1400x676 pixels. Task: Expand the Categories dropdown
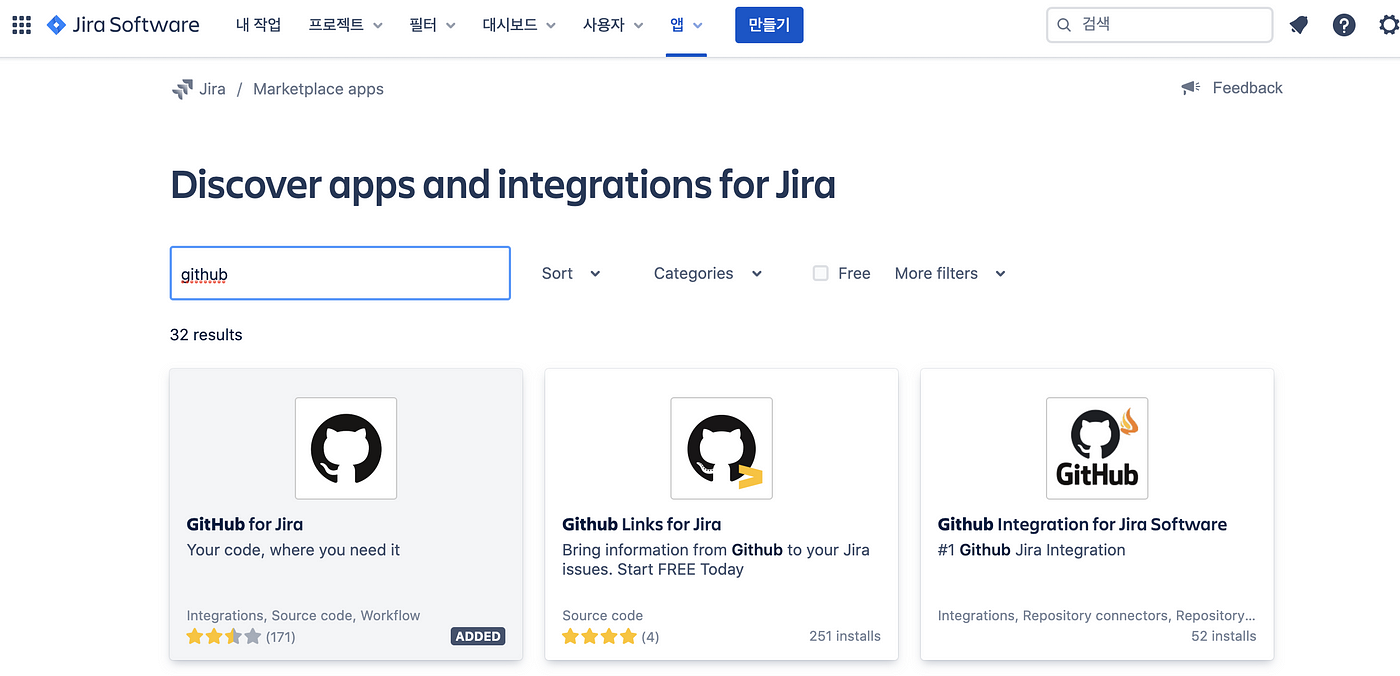708,273
